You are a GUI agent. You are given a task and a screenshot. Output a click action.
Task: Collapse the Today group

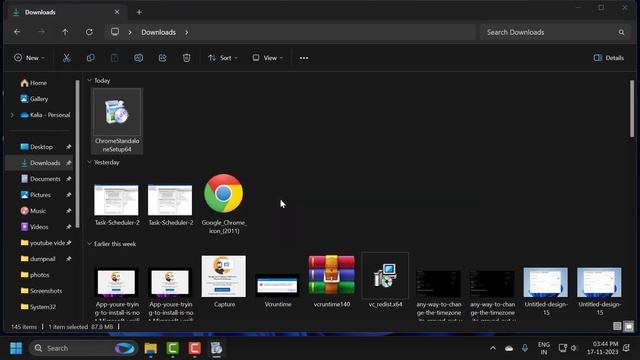[89, 80]
